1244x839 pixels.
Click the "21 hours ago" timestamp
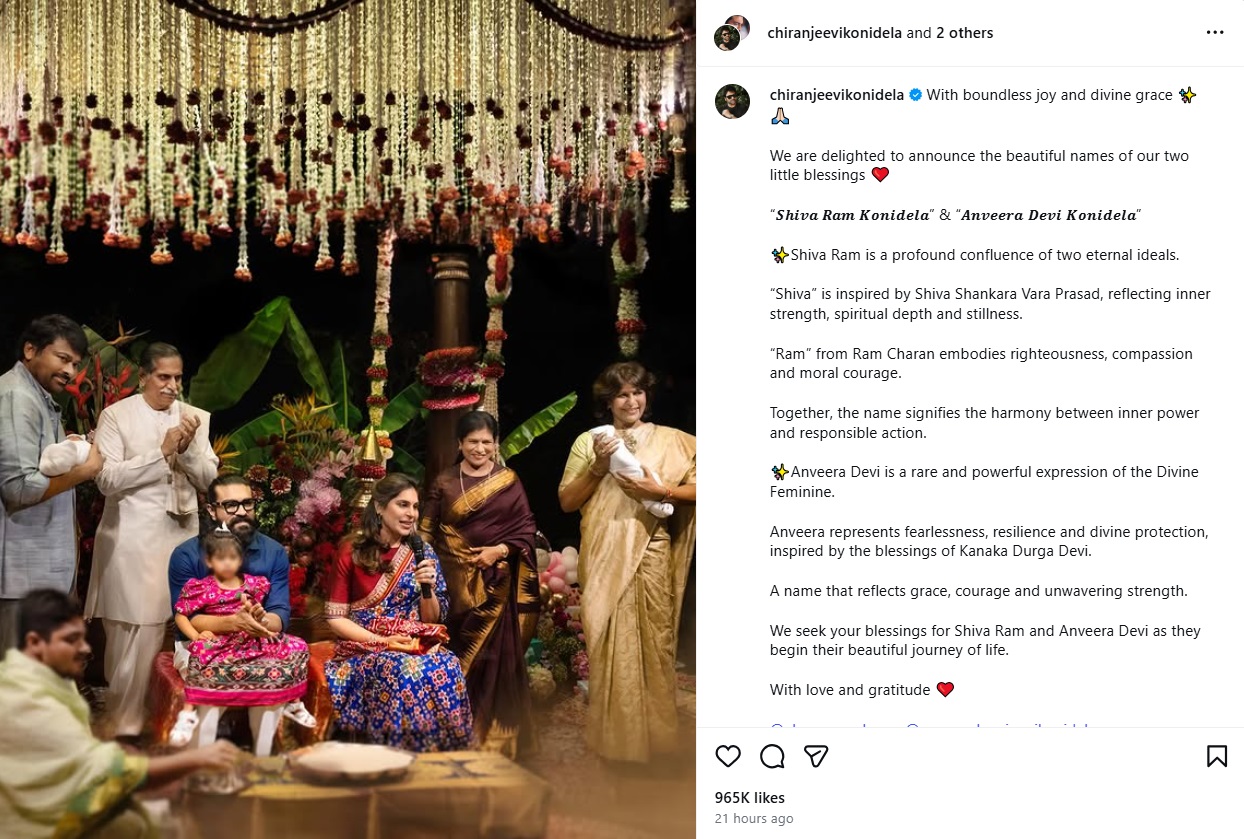point(754,818)
